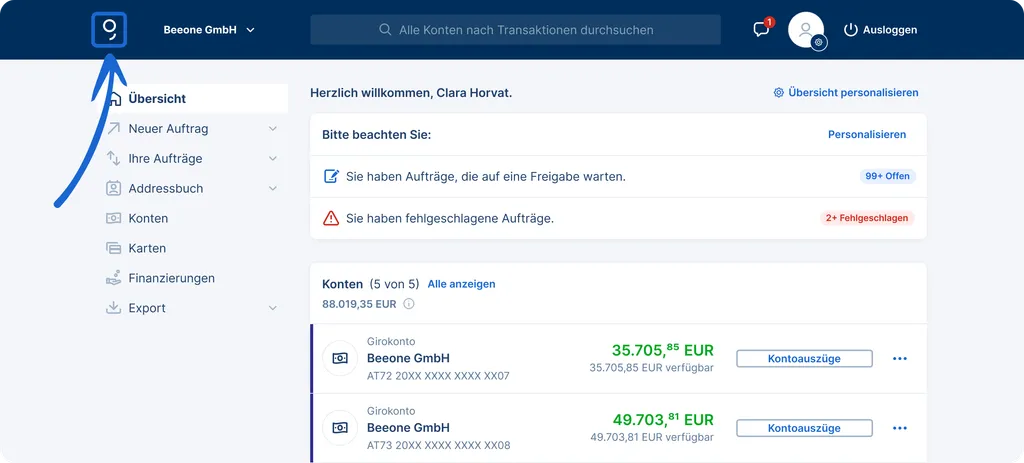The image size is (1024, 463).
Task: Click Kontoauszüge for first Girokonto
Action: 804,358
